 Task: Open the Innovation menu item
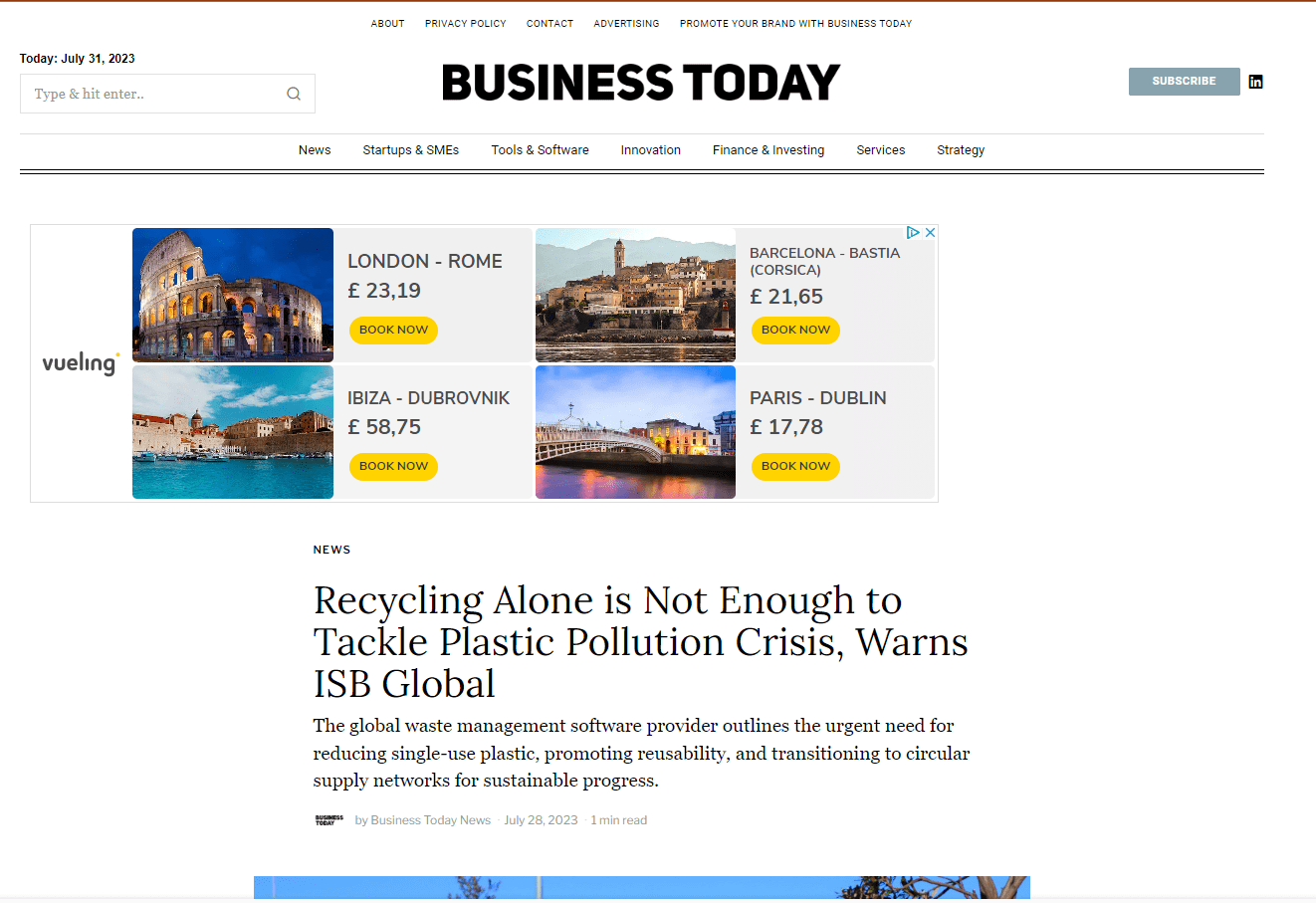[651, 150]
